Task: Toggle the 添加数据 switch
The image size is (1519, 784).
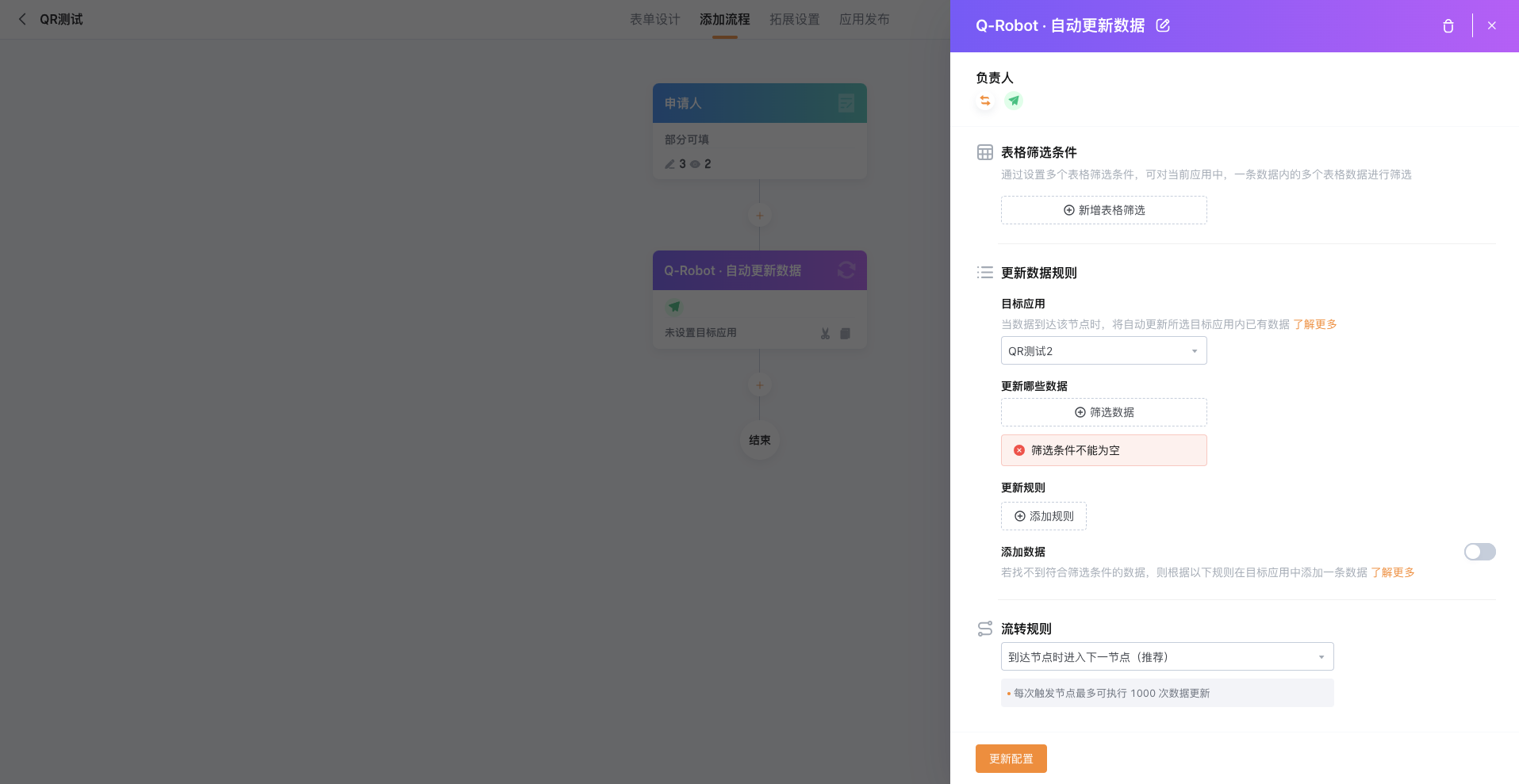Action: [x=1479, y=552]
